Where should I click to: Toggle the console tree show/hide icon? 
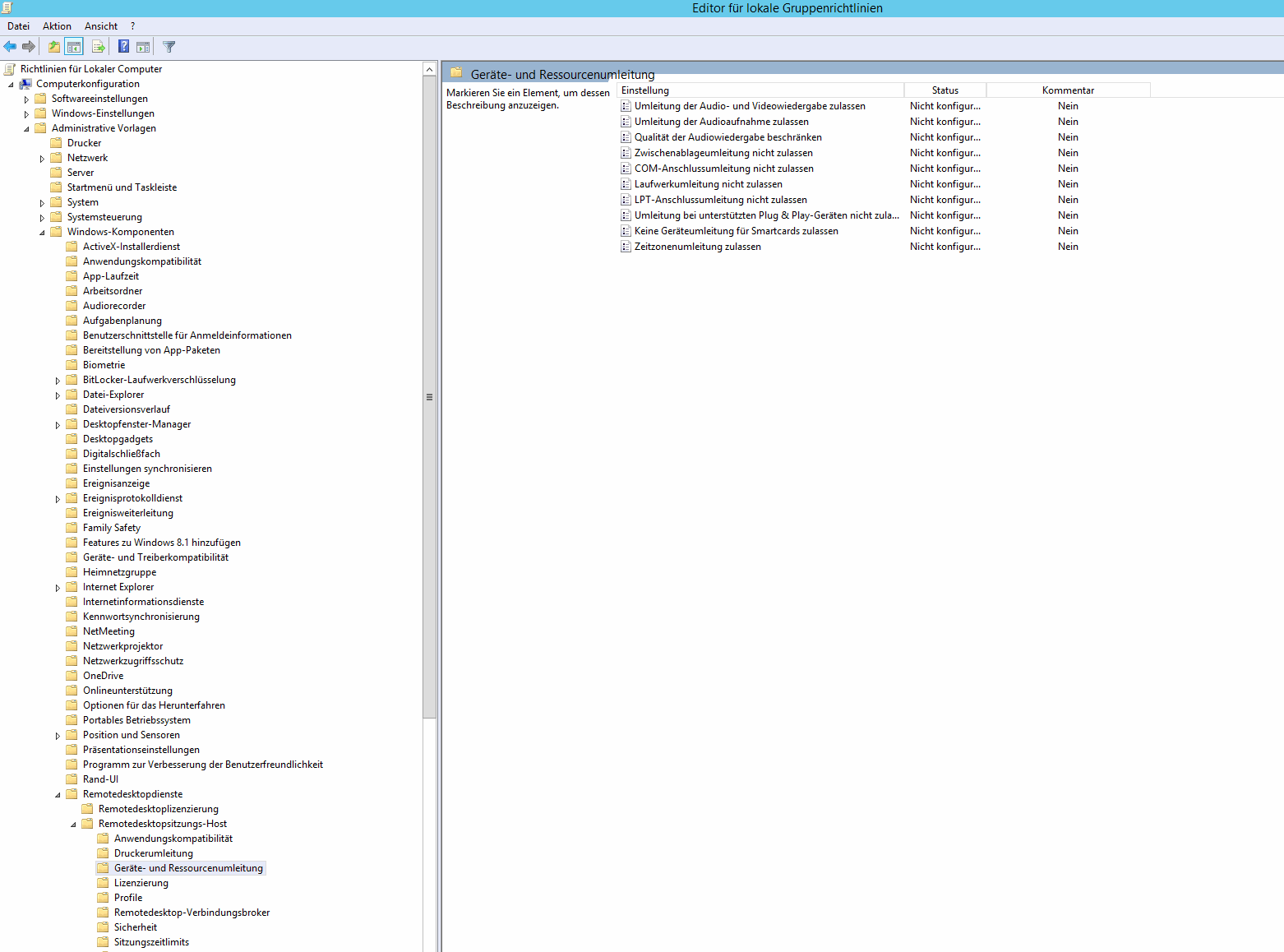74,47
